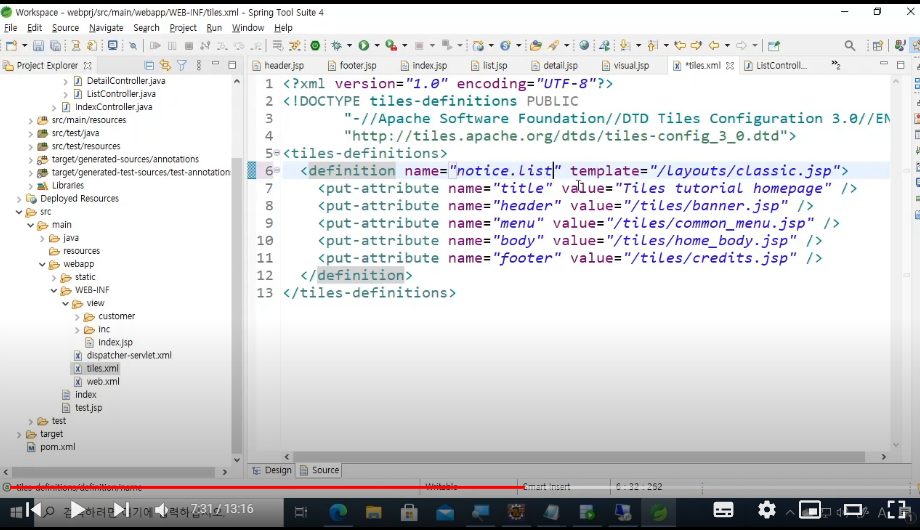Viewport: 920px width, 530px height.
Task: Open the Source menu
Action: click(x=65, y=28)
